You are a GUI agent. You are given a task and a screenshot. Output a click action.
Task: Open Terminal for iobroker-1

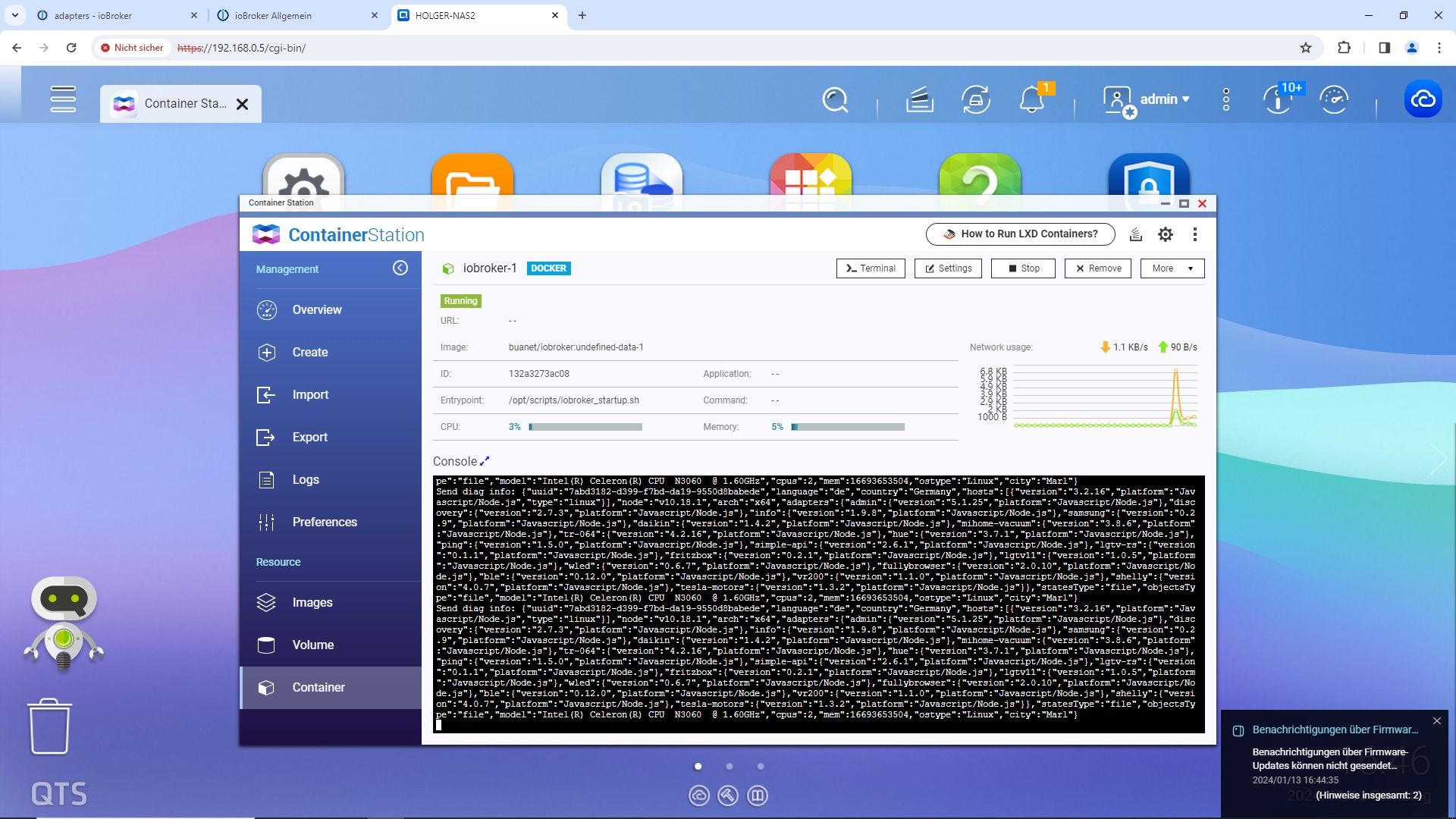tap(871, 268)
